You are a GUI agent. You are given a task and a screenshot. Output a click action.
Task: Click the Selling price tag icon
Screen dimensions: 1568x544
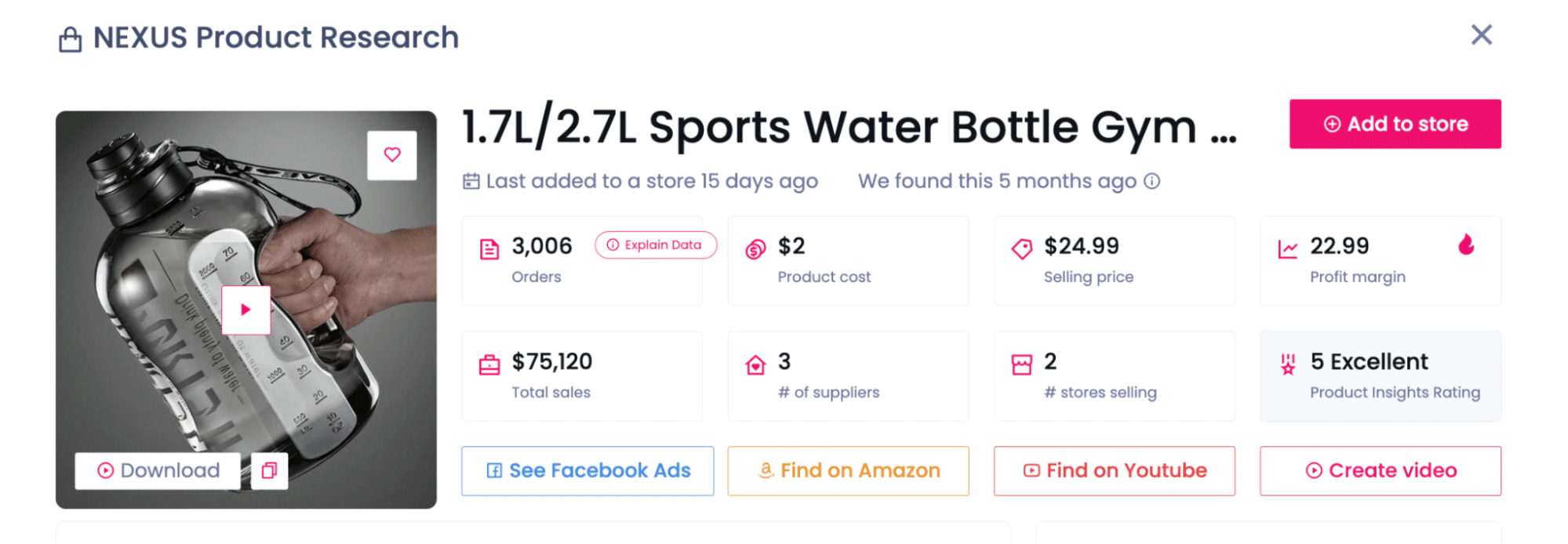point(1021,249)
